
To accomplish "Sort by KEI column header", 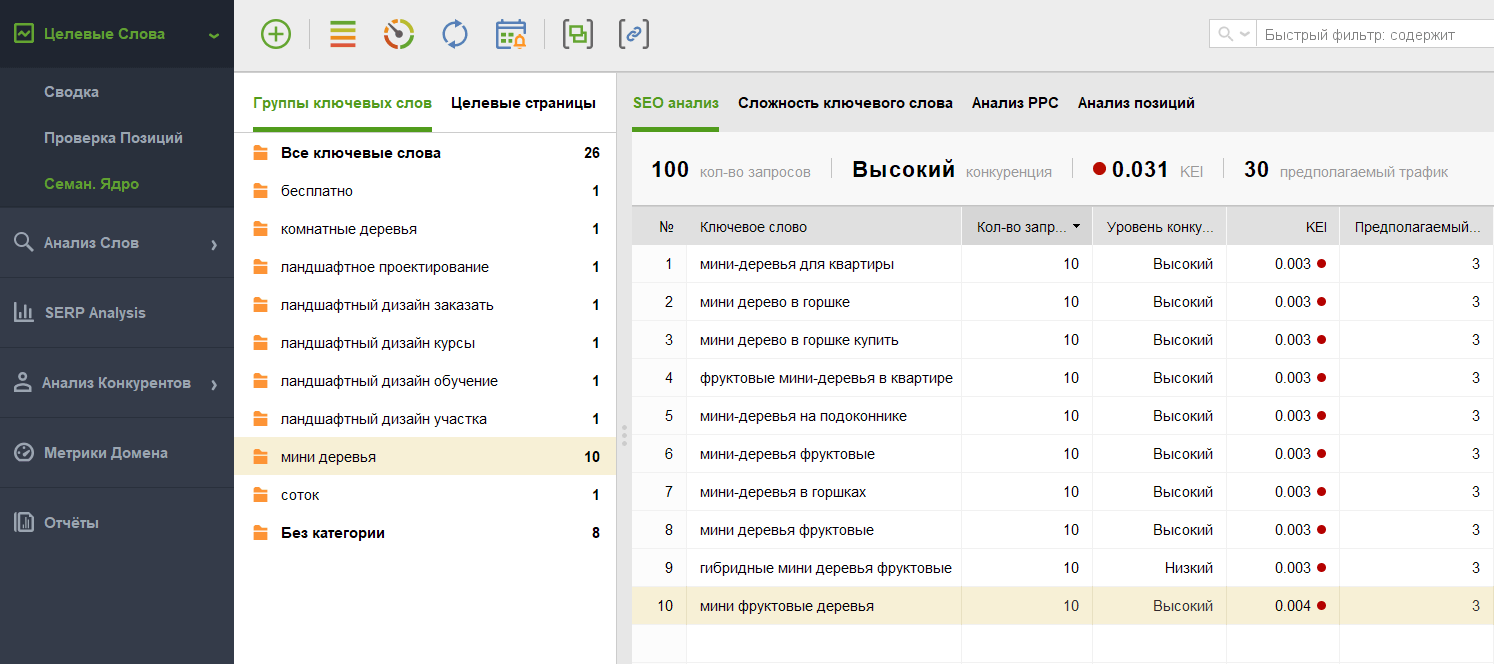I will [x=1283, y=227].
